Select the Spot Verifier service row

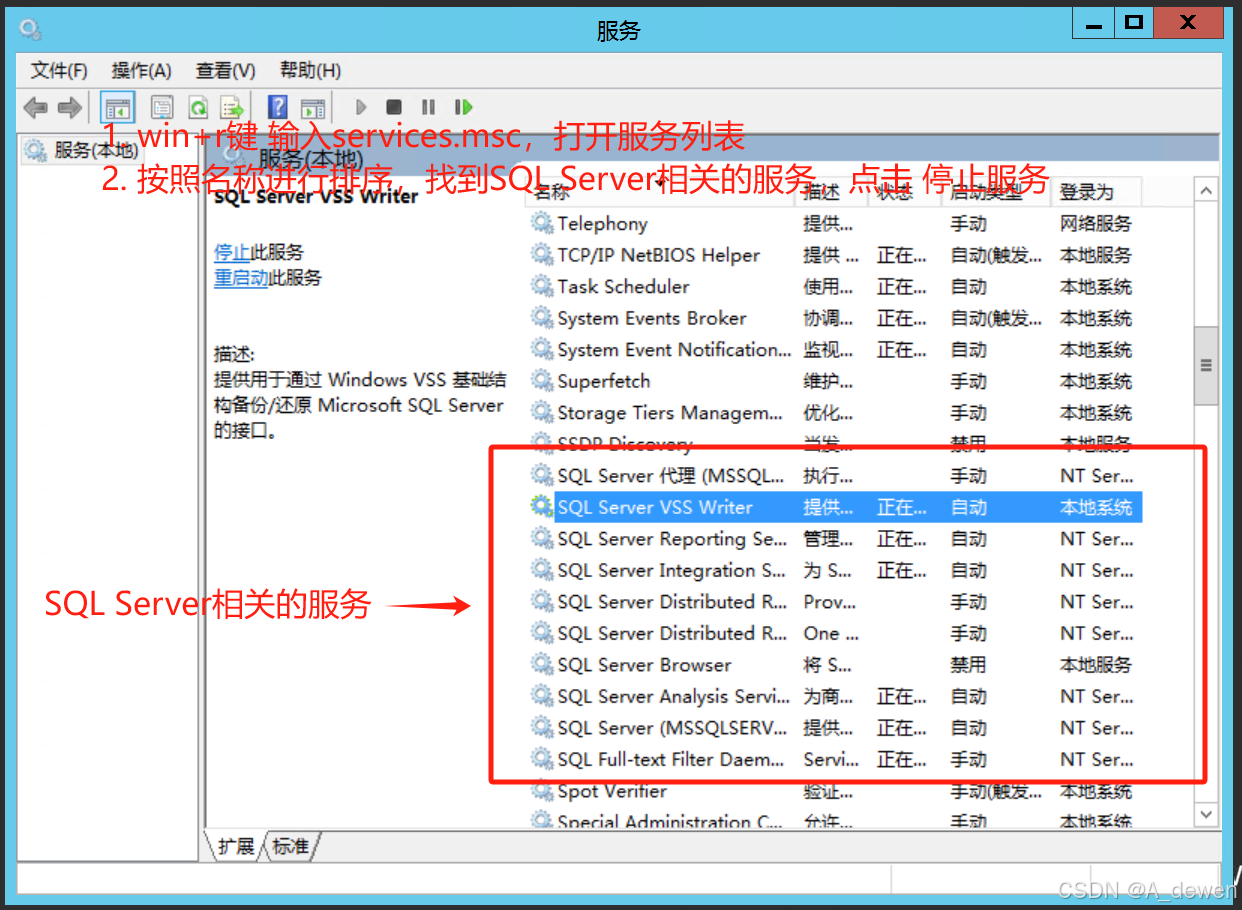point(836,790)
